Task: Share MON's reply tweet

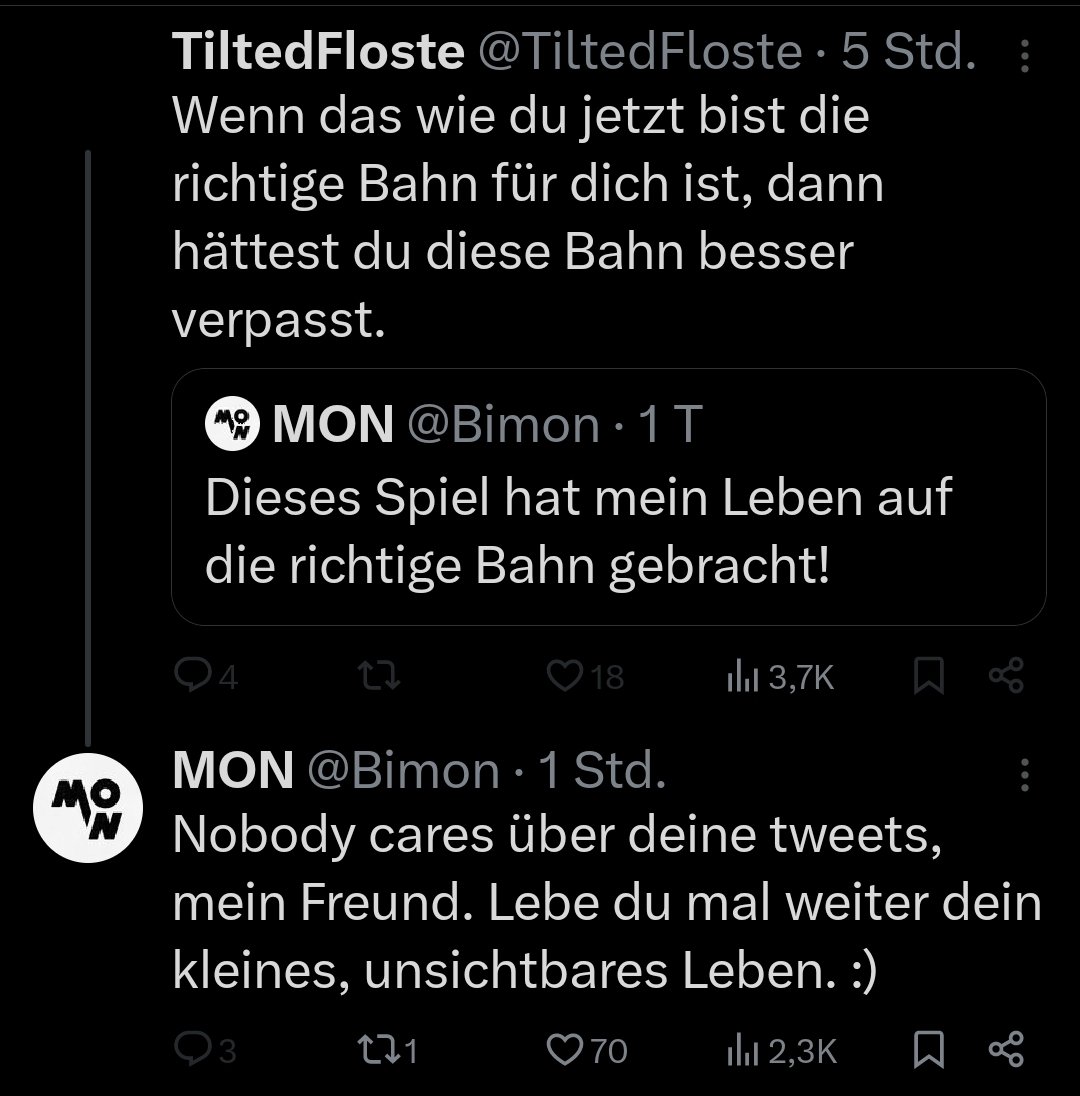Action: click(1006, 1049)
